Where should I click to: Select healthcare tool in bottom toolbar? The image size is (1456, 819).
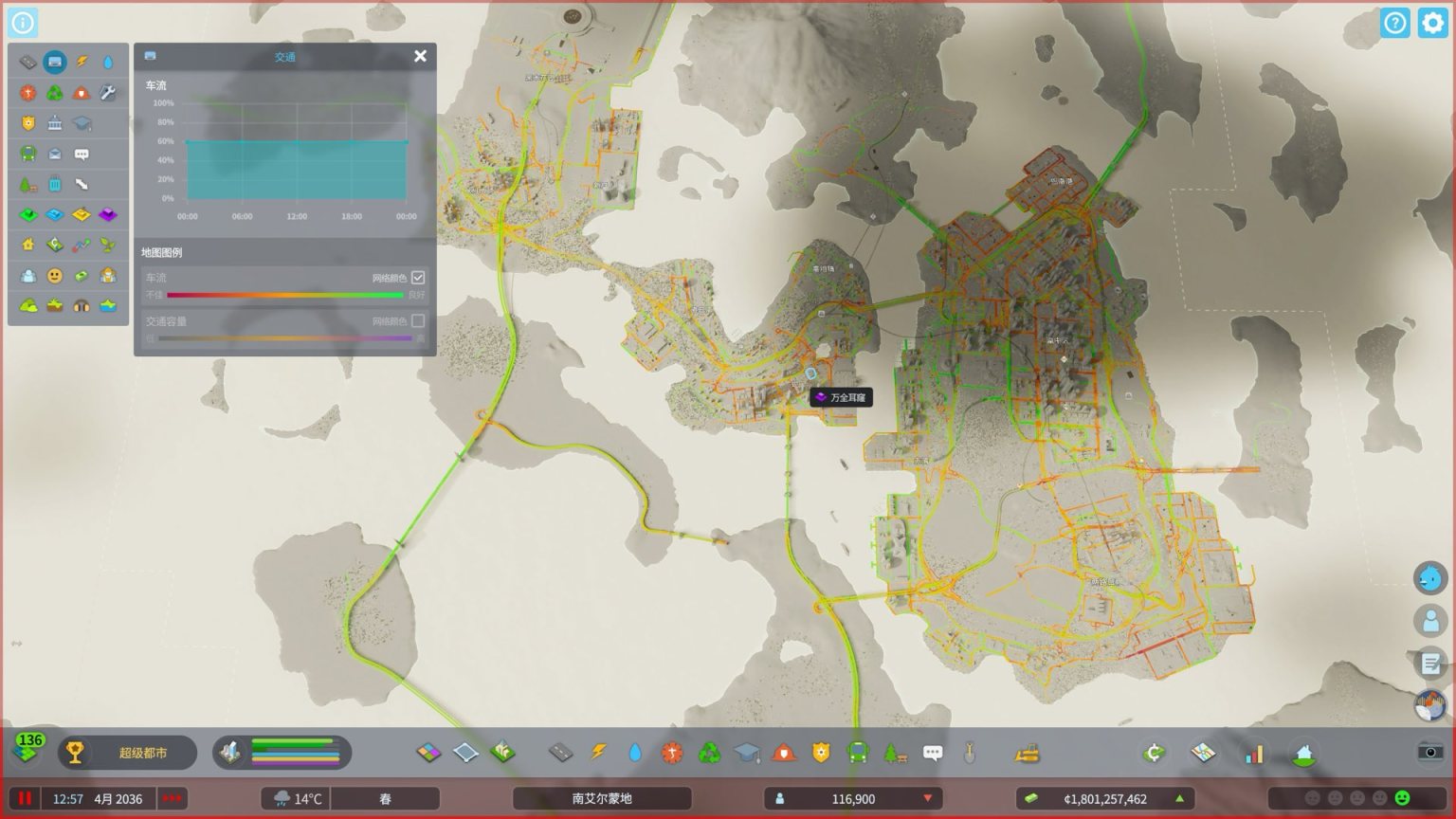click(672, 753)
